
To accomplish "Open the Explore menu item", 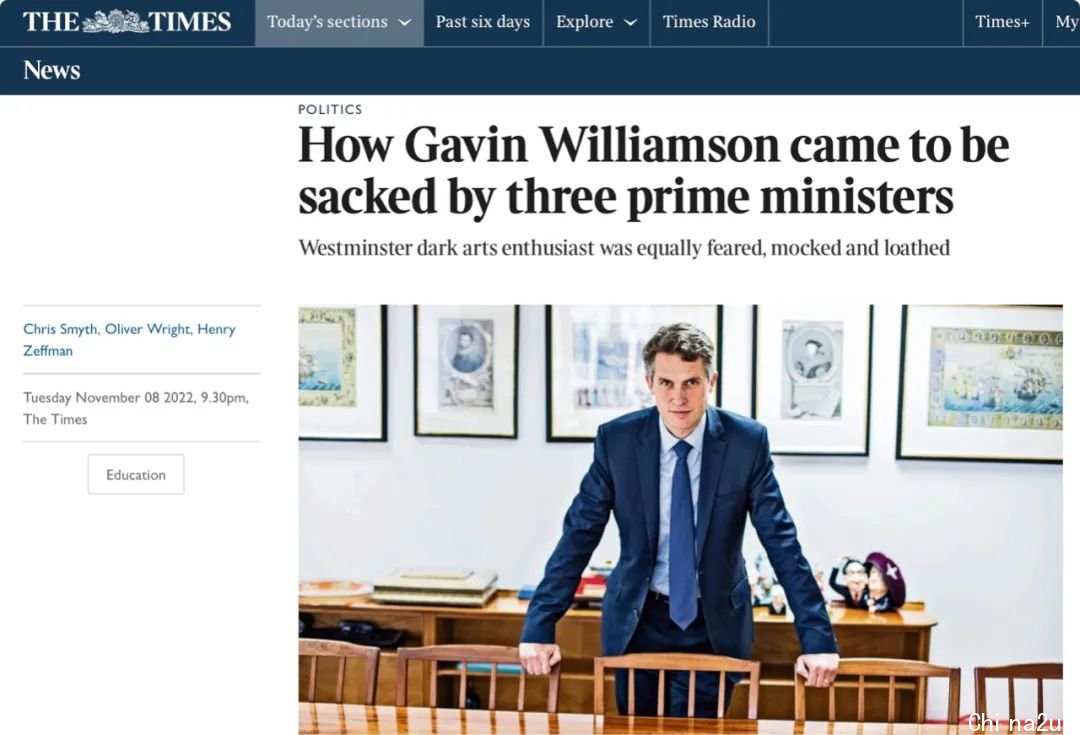I will [596, 23].
